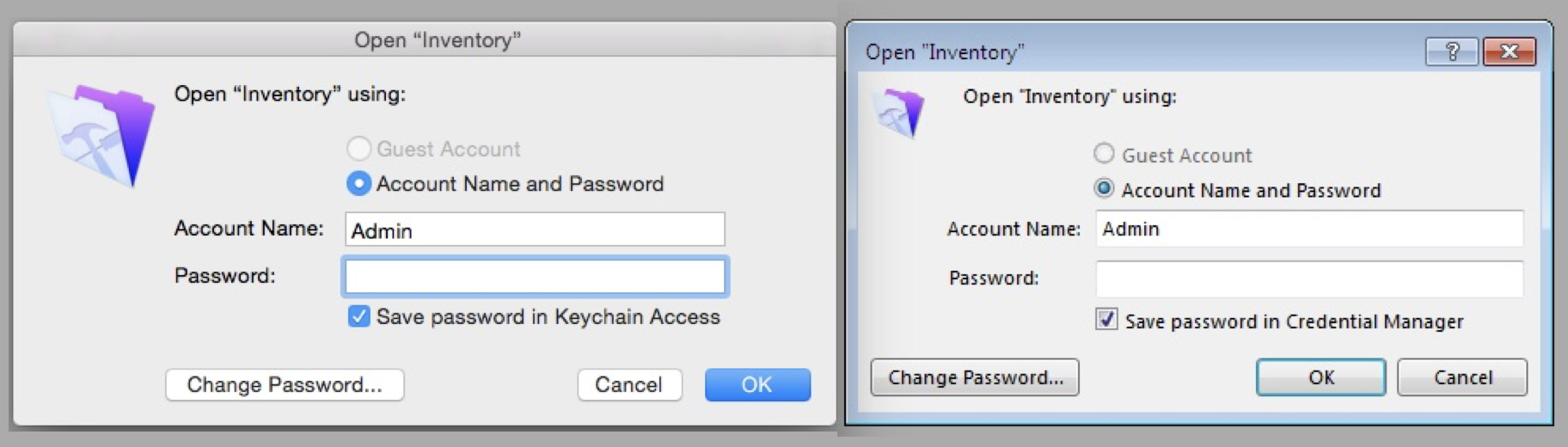Close the Windows dialog with the red X
The height and width of the screenshot is (447, 1568).
point(1510,52)
